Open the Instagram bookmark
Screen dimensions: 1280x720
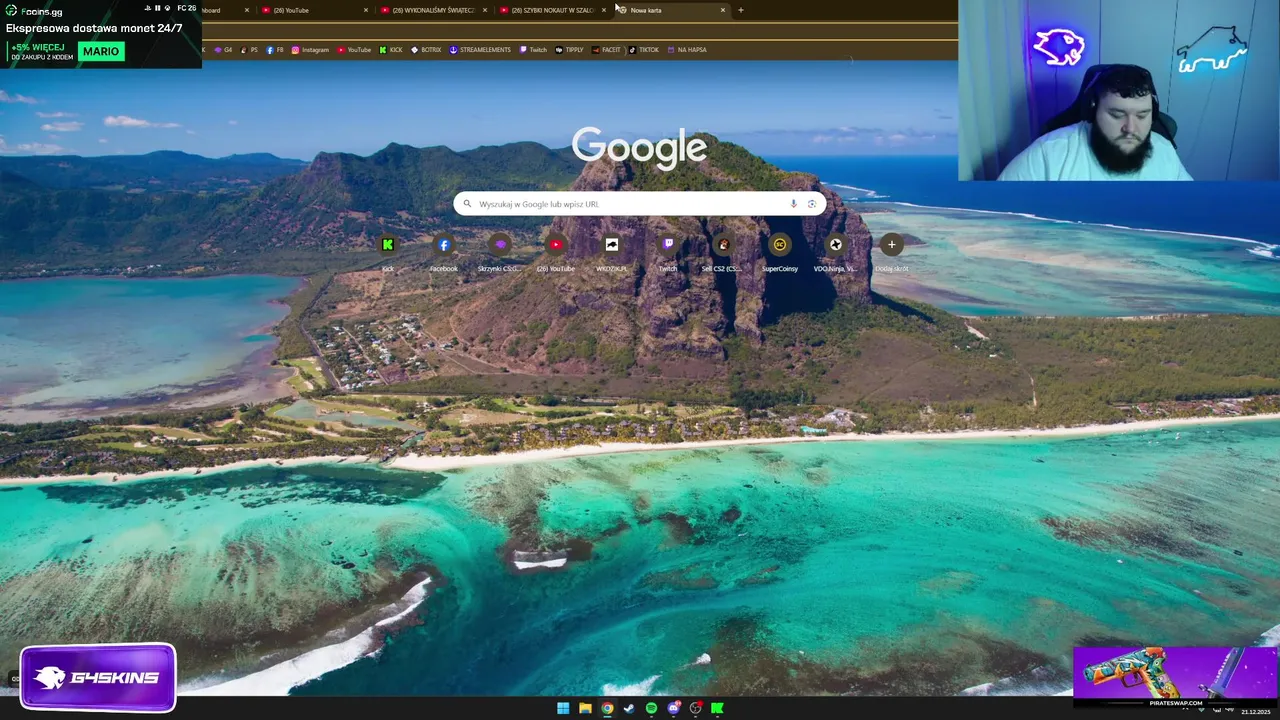tap(310, 50)
